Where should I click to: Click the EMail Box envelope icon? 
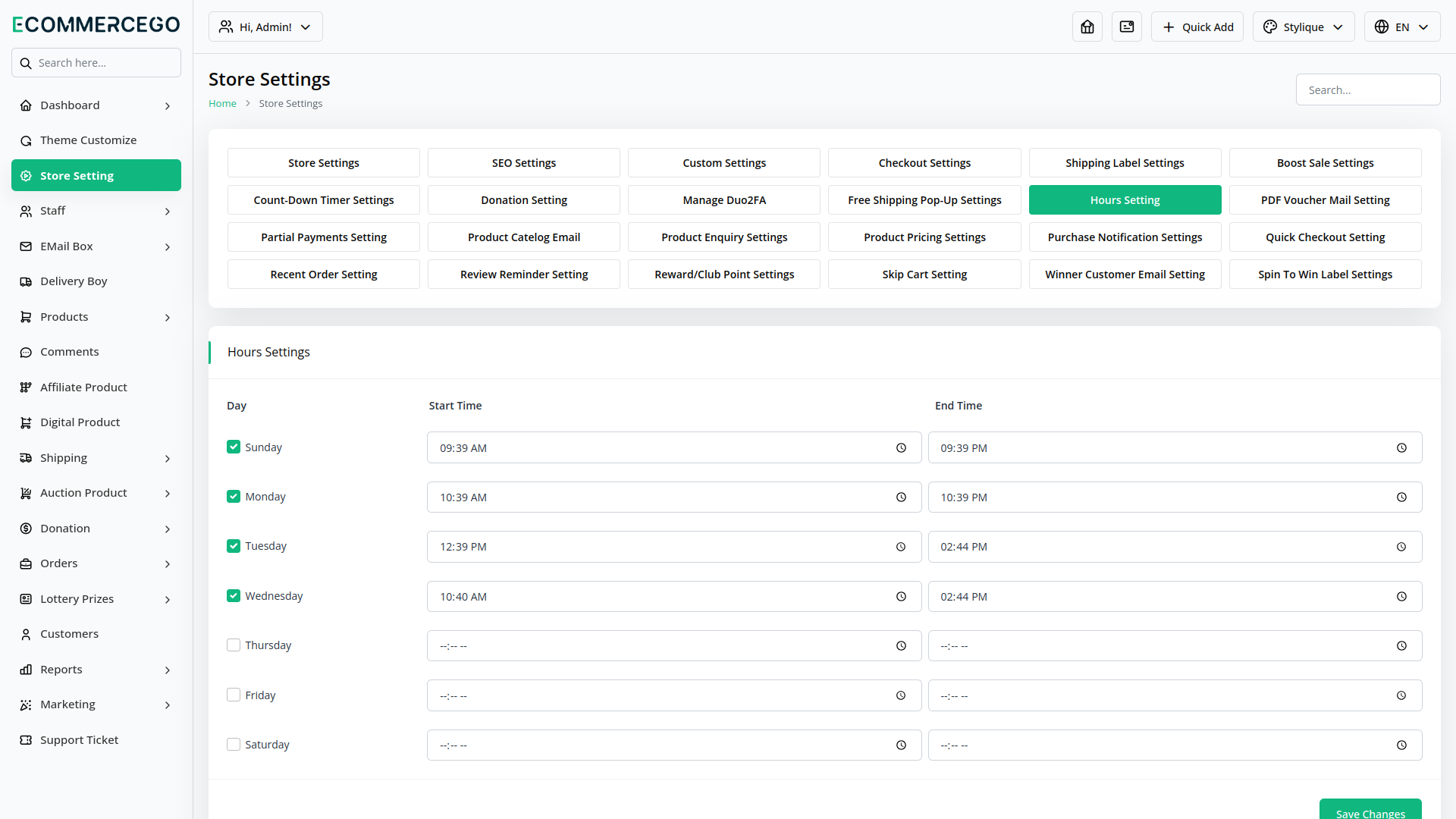[26, 246]
